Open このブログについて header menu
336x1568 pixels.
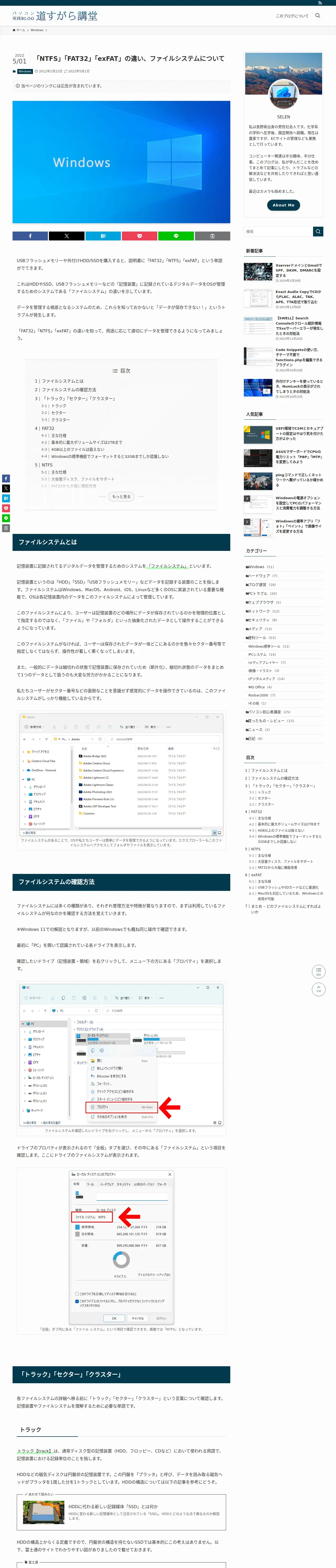point(292,16)
